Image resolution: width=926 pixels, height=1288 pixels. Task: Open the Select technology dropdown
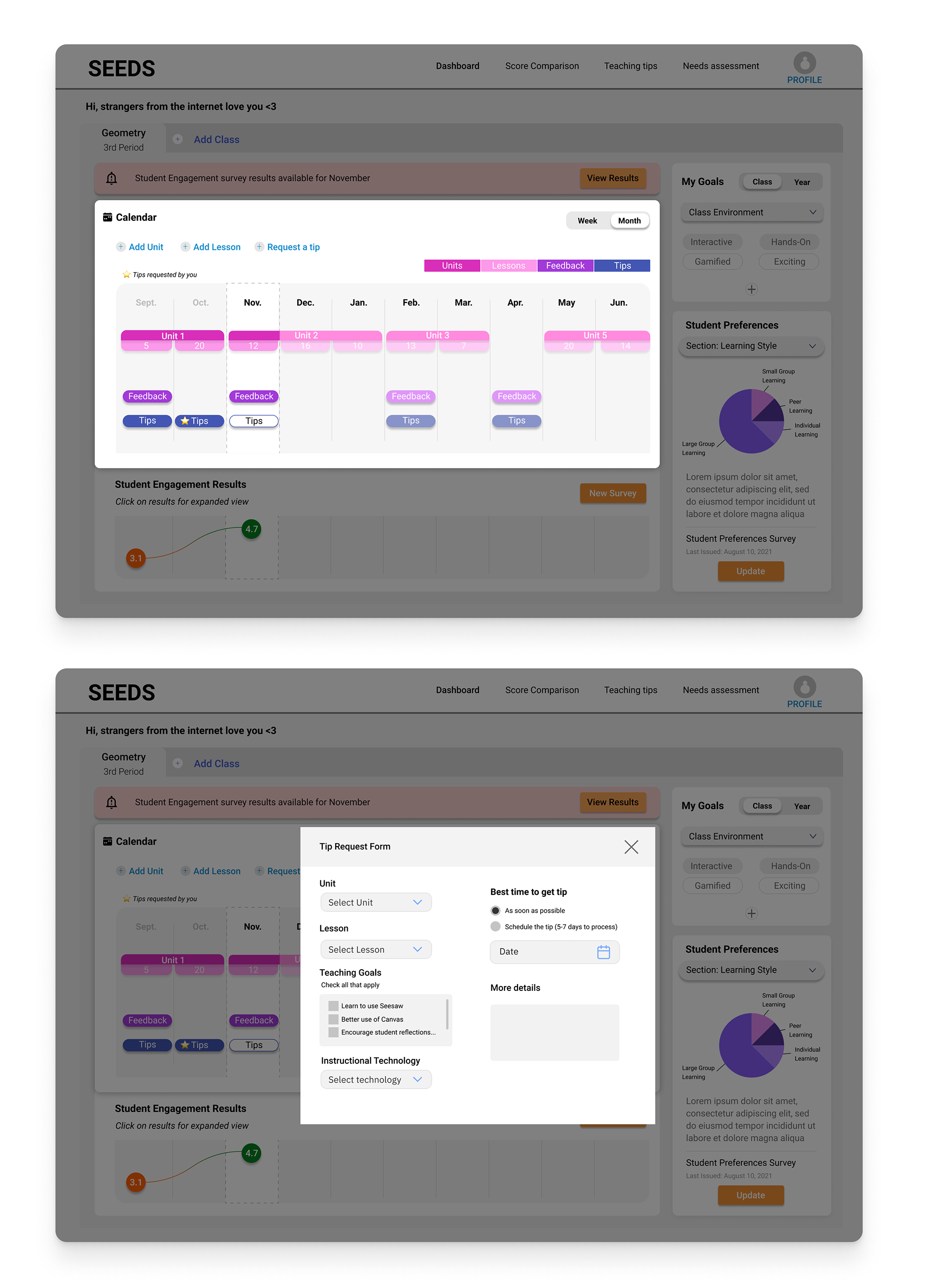(375, 1080)
